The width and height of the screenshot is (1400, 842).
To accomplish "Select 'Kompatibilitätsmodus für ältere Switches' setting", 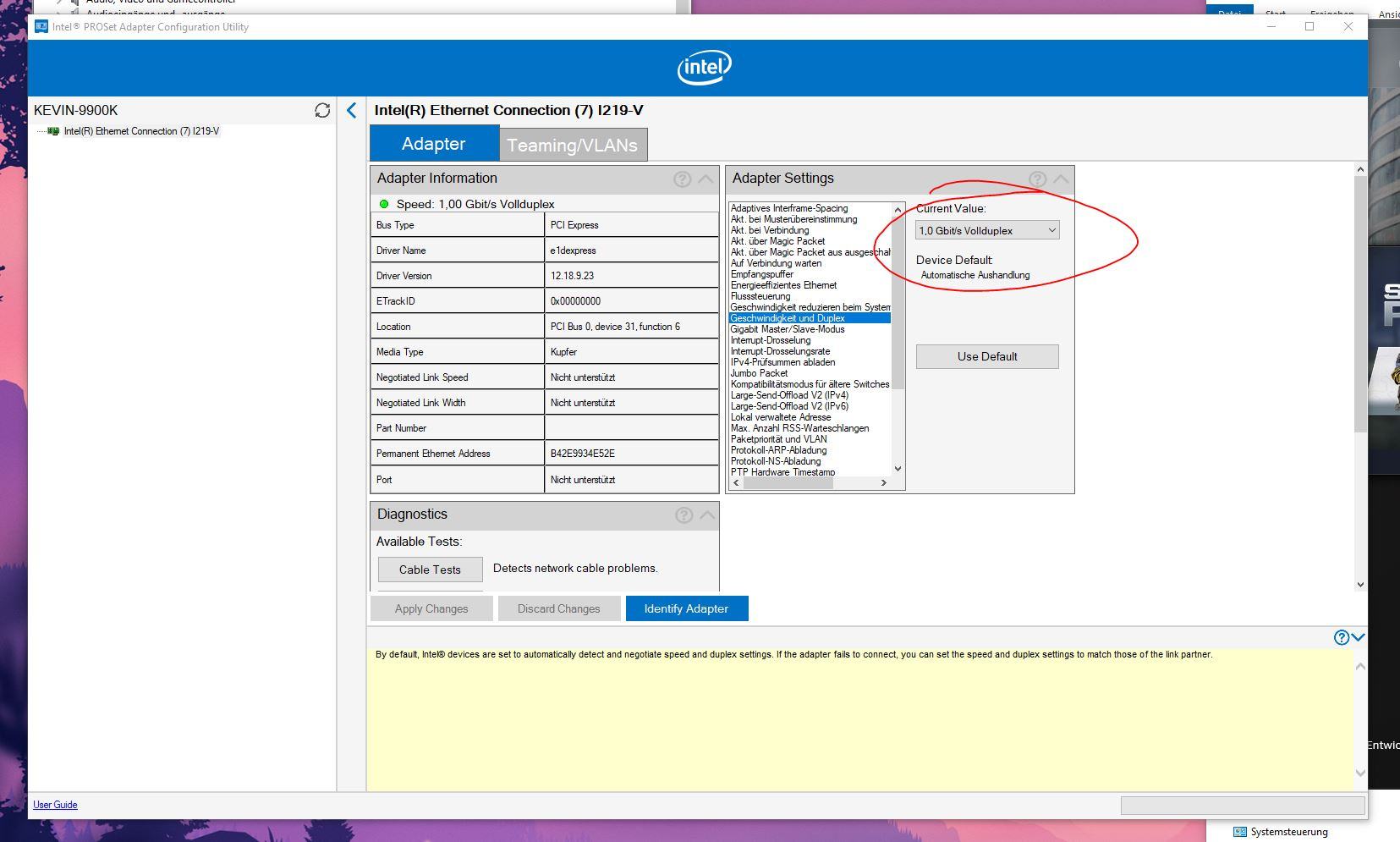I will [x=810, y=384].
